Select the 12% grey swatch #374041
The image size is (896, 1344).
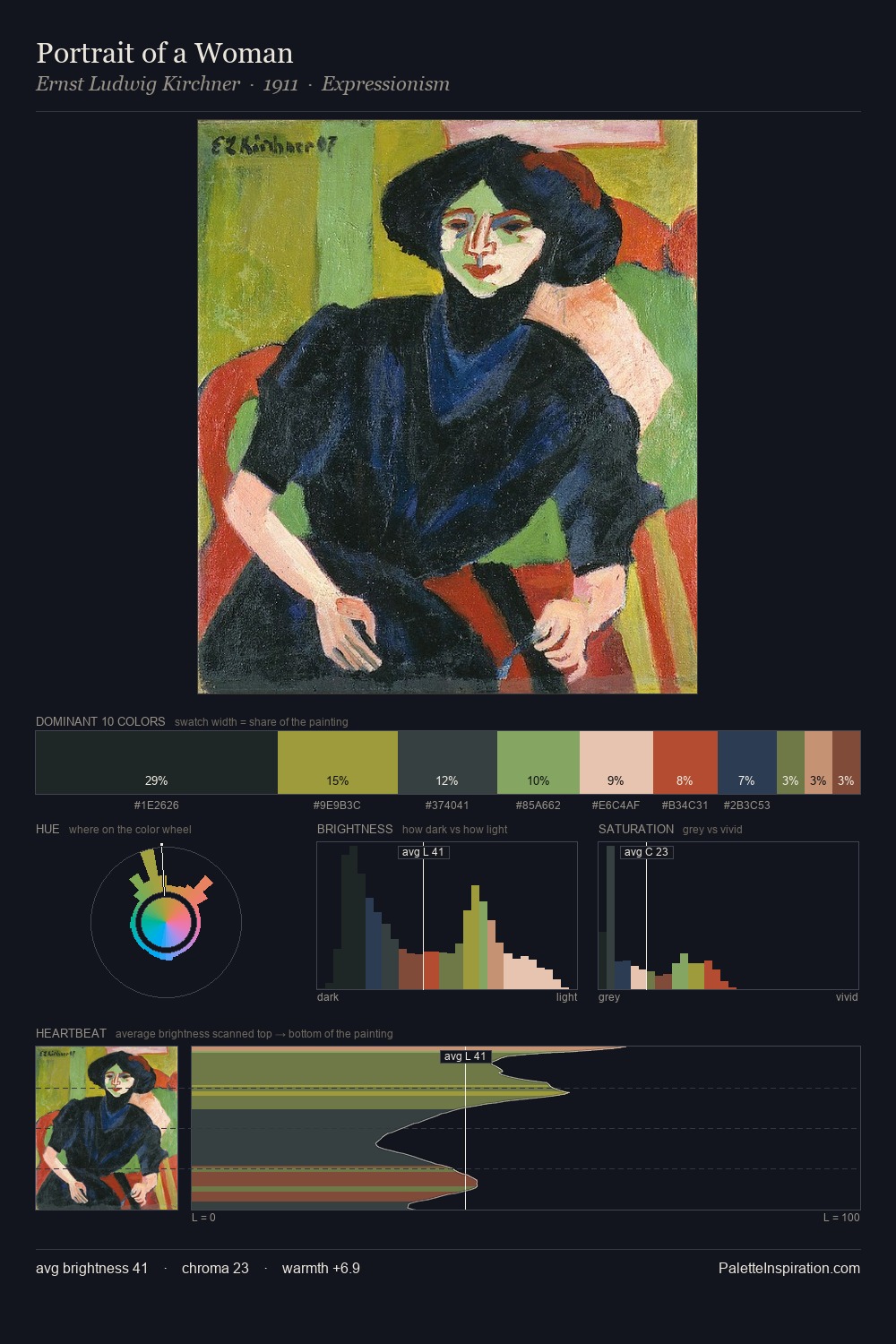pos(447,762)
